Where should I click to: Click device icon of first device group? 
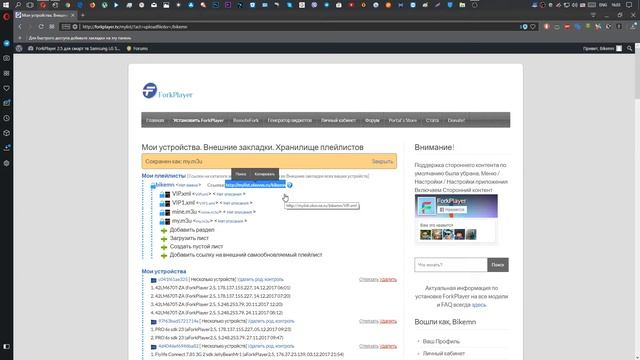click(153, 280)
